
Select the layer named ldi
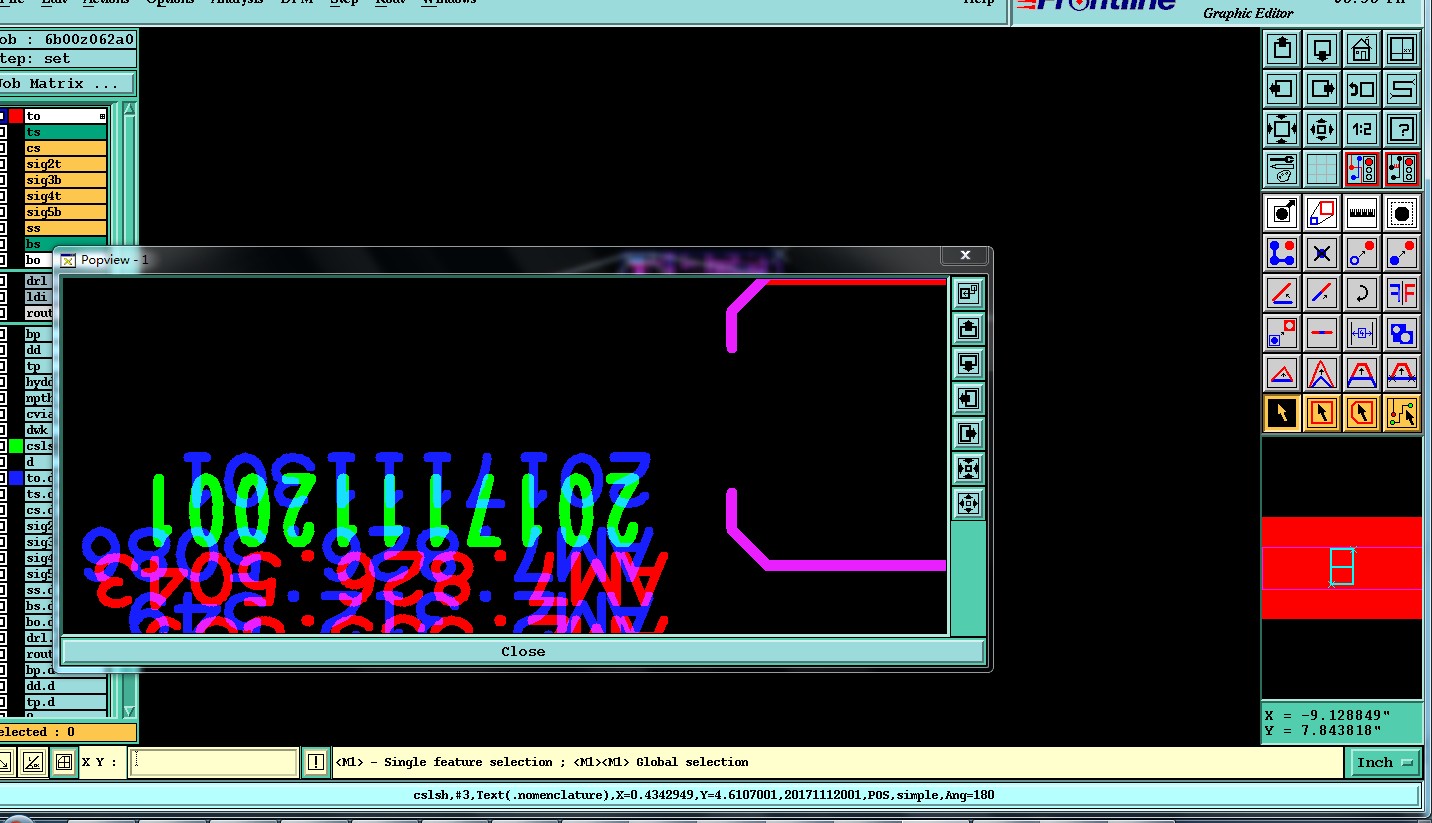[39, 297]
